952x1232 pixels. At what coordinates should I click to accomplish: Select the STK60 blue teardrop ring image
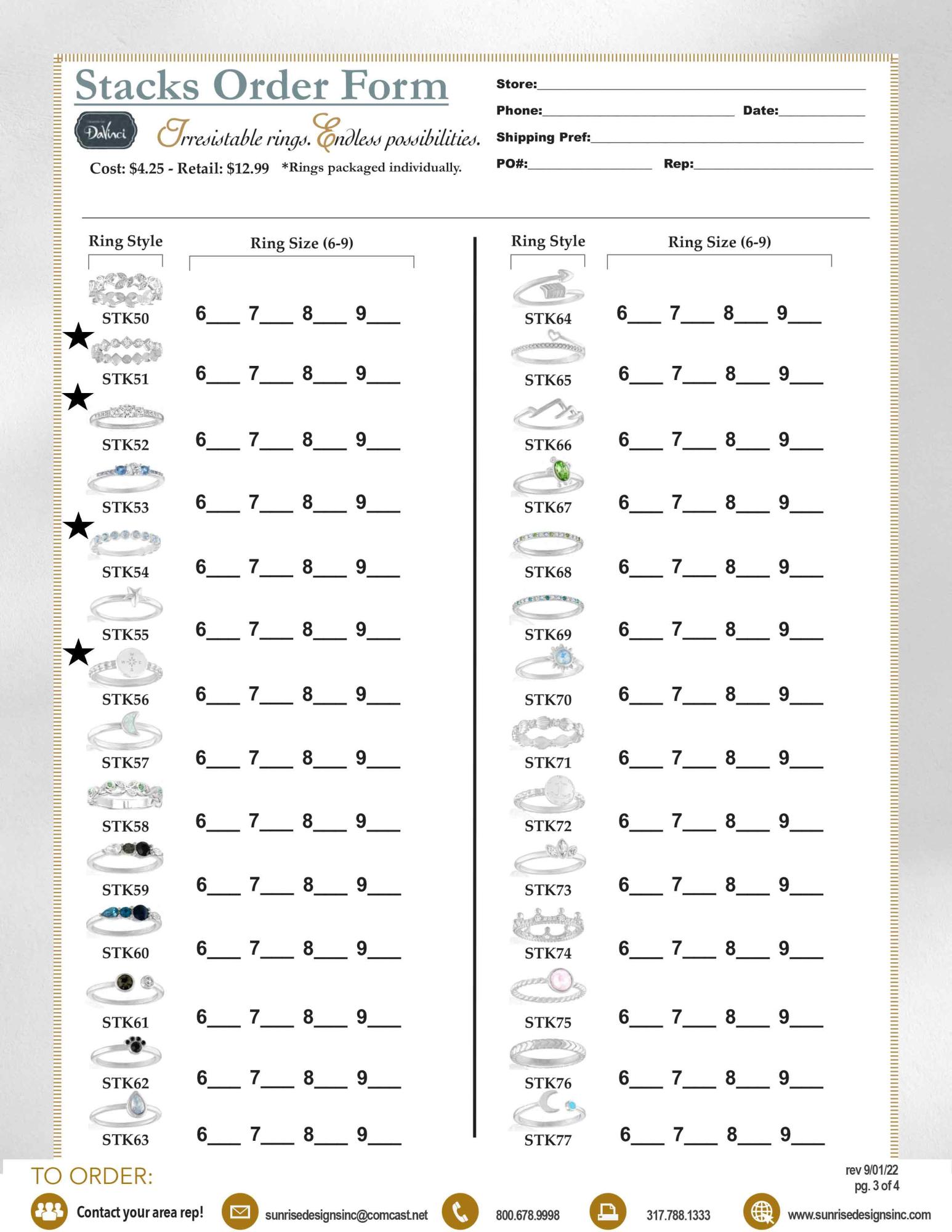[124, 920]
